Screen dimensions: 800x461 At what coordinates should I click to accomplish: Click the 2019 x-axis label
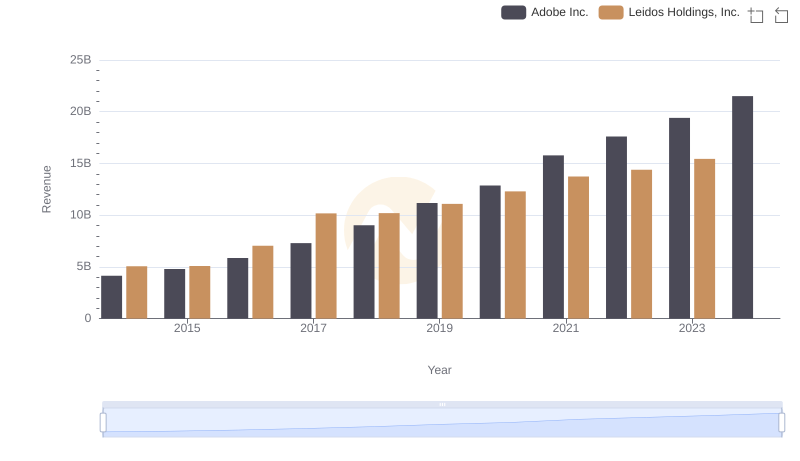(x=439, y=328)
